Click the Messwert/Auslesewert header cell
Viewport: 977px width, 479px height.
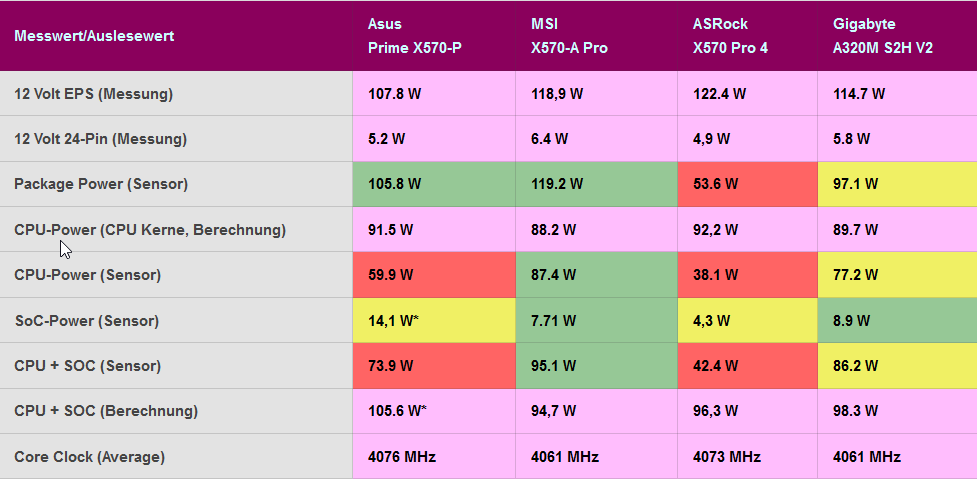pos(176,36)
